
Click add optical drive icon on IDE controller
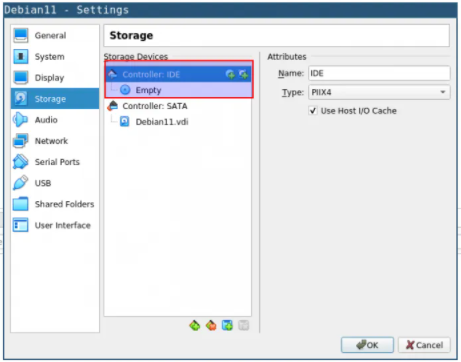pos(230,74)
